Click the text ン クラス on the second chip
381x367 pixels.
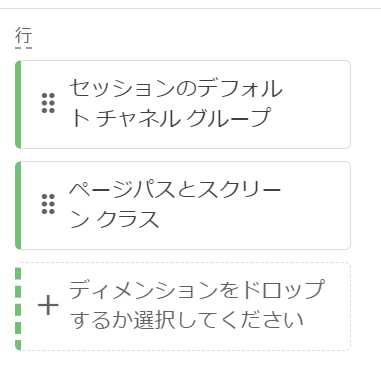pos(114,219)
